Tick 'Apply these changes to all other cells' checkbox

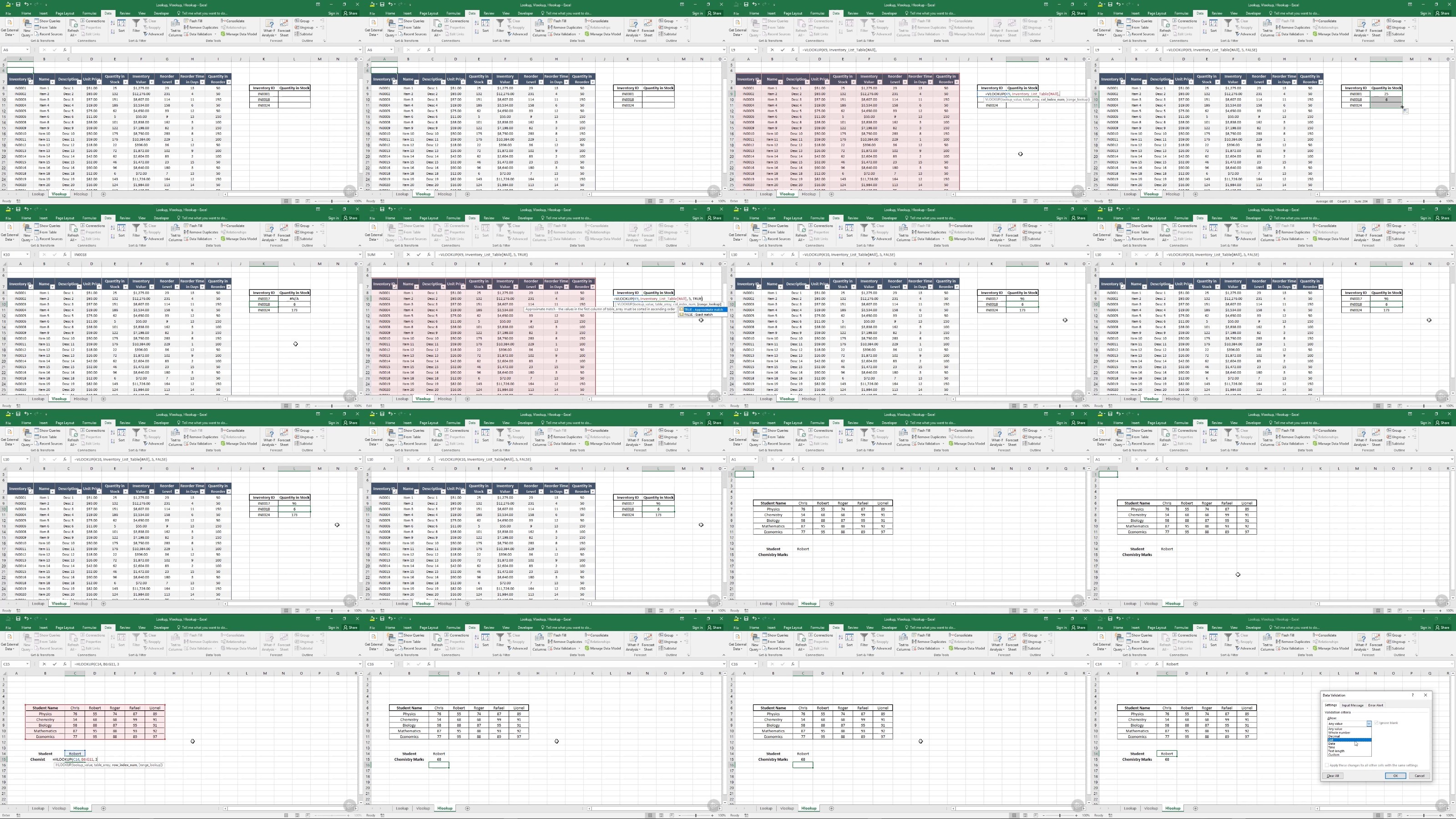pos(1327,765)
